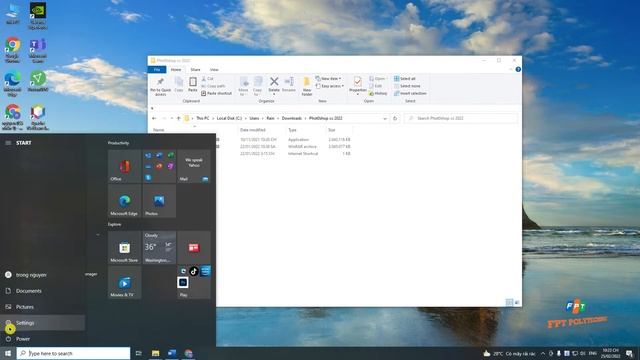Click the red X Delete icon

(274, 82)
